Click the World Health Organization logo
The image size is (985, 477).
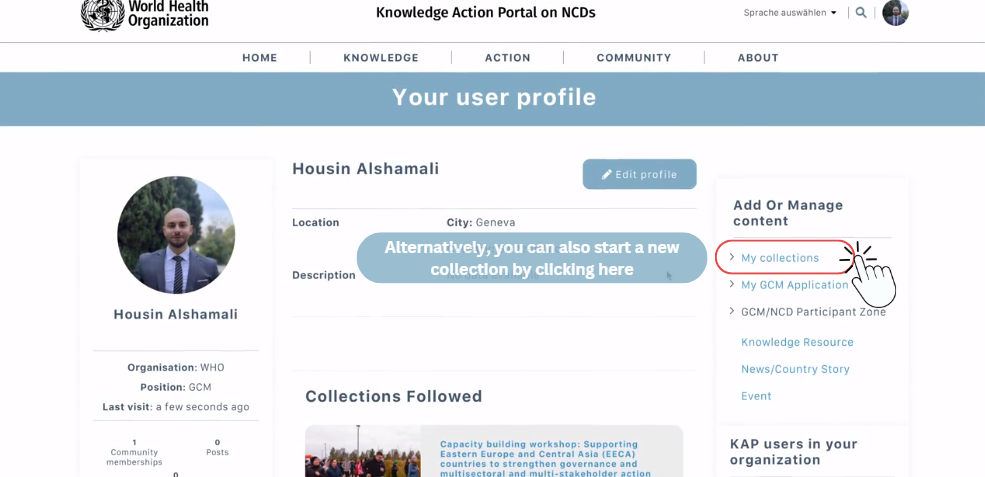click(145, 14)
